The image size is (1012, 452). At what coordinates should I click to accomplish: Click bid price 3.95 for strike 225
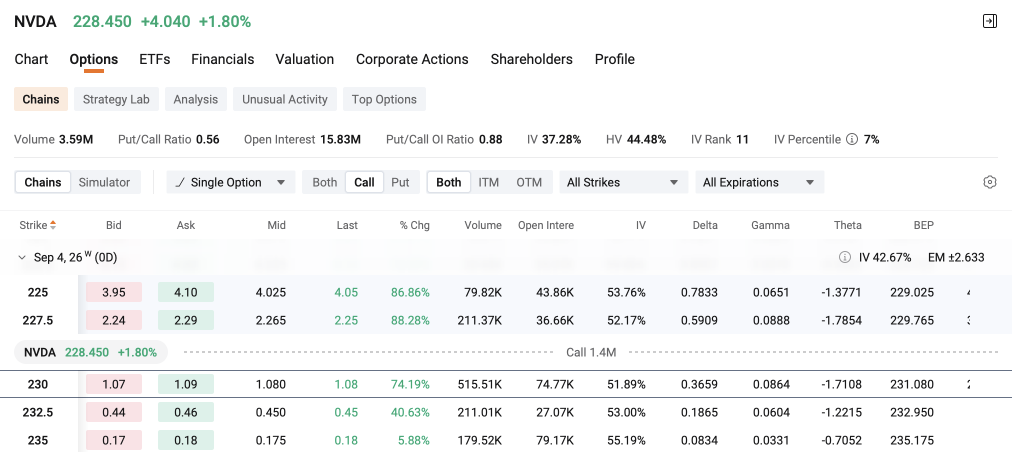point(114,293)
